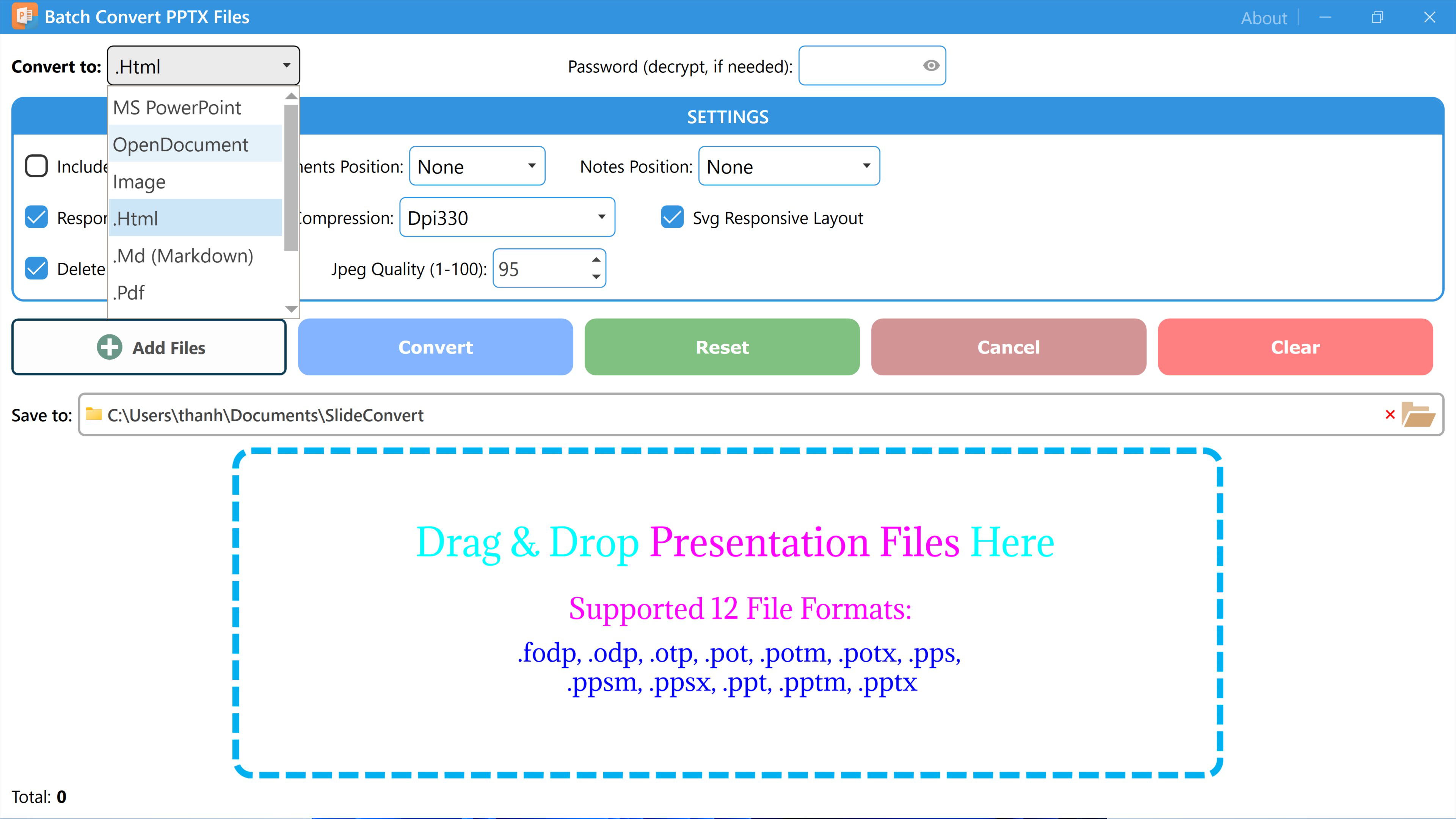Click the format list scrollbar thumb
The width and height of the screenshot is (1456, 819).
[x=291, y=177]
